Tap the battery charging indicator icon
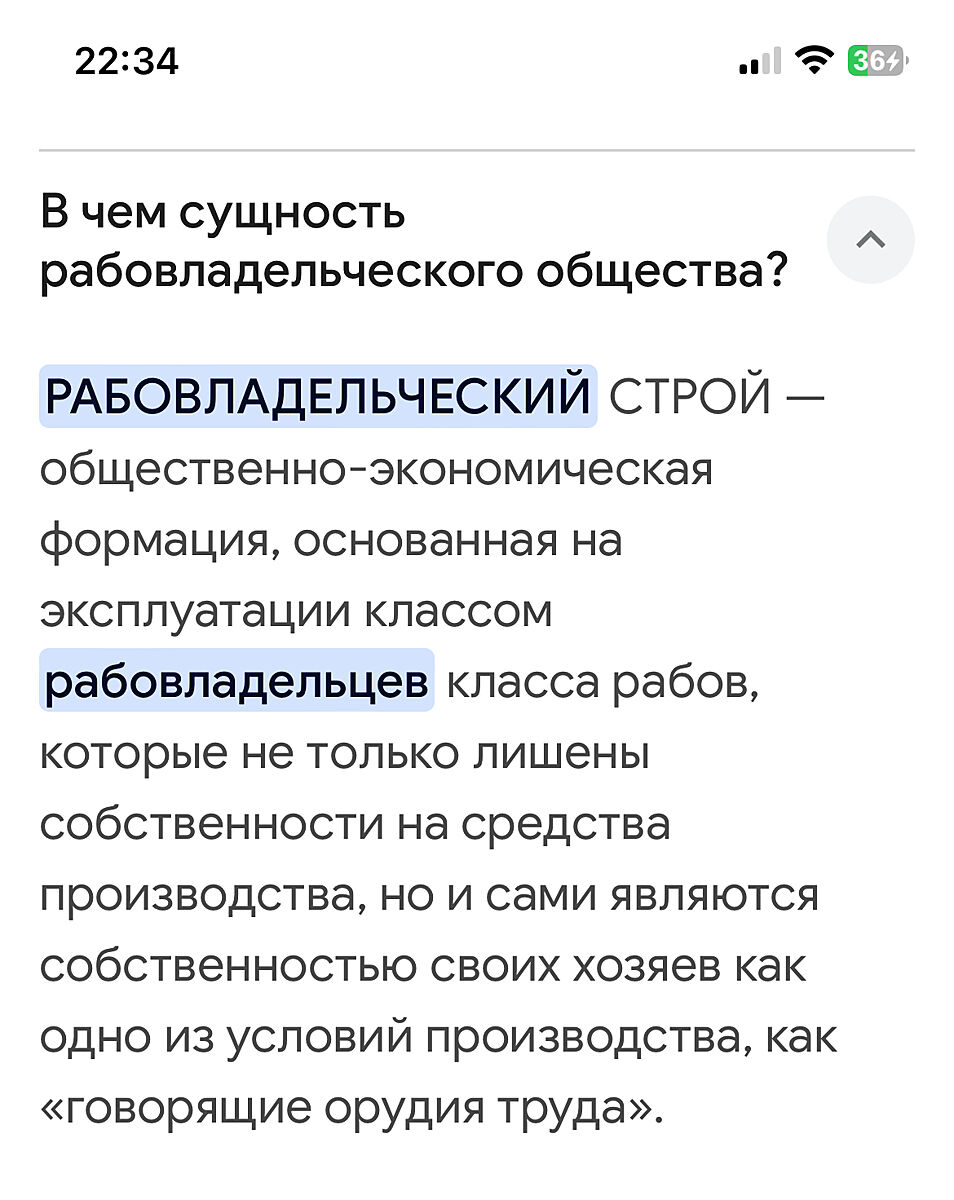Screen dimensions: 954x1200 pyautogui.click(x=875, y=62)
